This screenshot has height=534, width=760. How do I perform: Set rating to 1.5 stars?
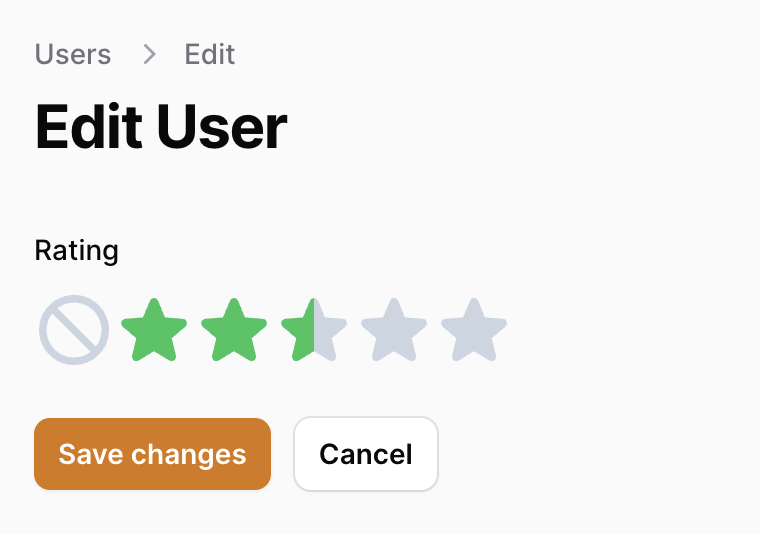(x=218, y=330)
